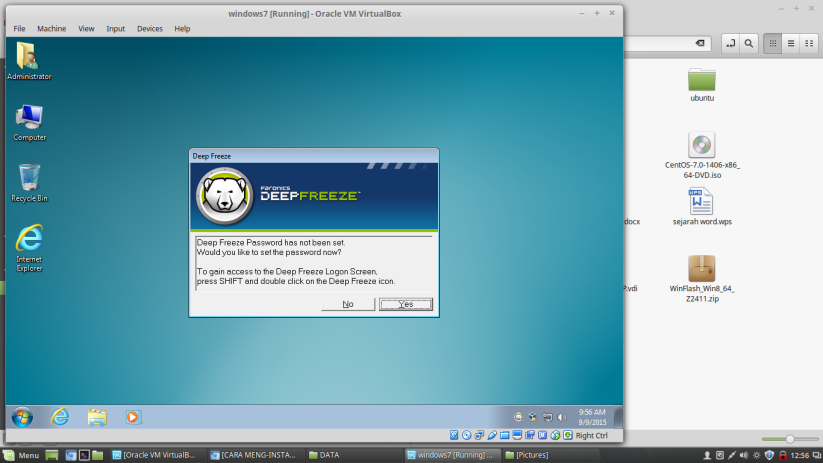
Task: Switch to CARA MENG-INSTA... taskbar window
Action: pos(253,455)
